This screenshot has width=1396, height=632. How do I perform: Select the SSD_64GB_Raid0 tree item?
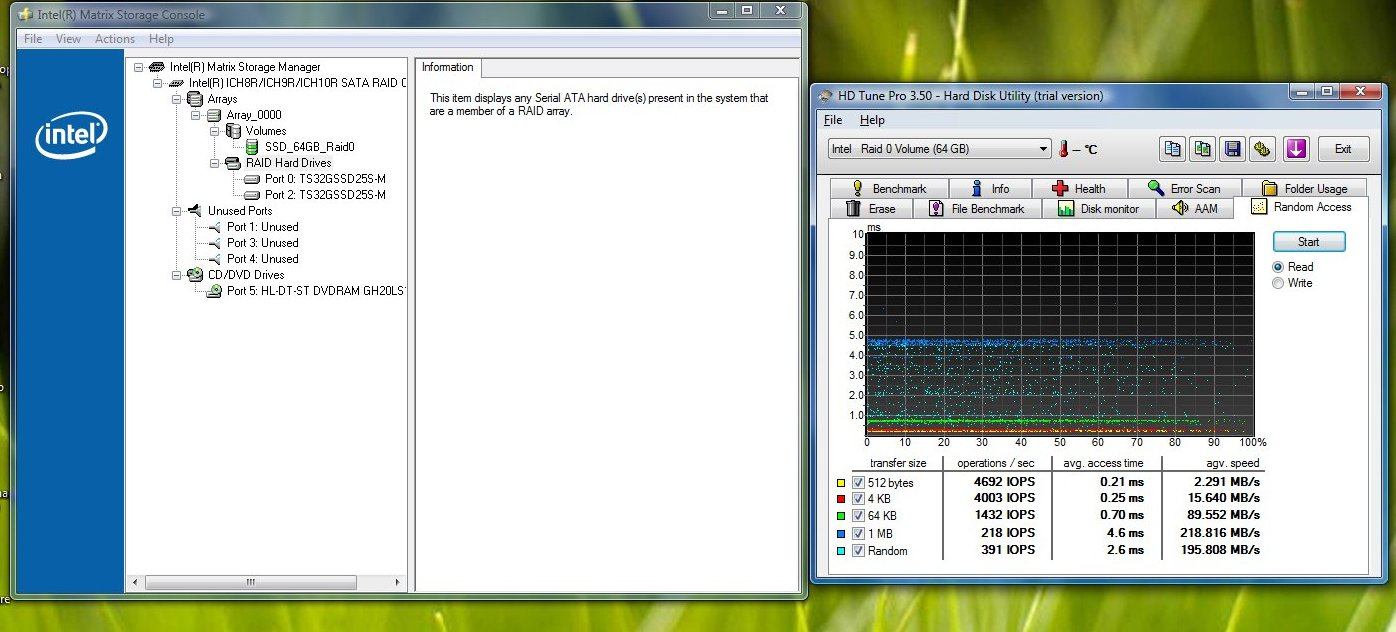point(309,147)
